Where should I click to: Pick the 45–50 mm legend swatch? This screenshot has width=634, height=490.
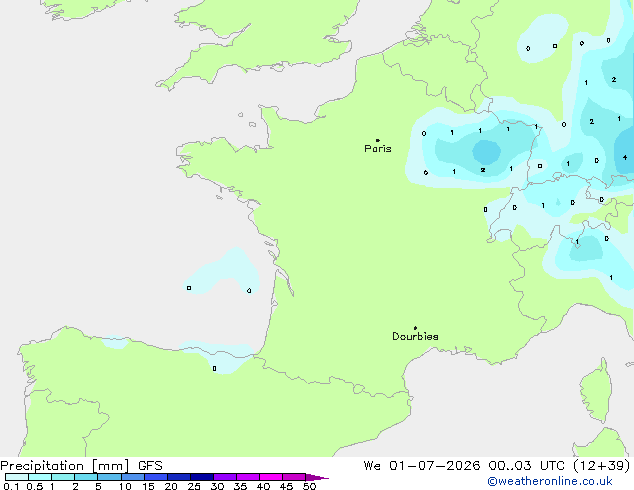(294, 477)
